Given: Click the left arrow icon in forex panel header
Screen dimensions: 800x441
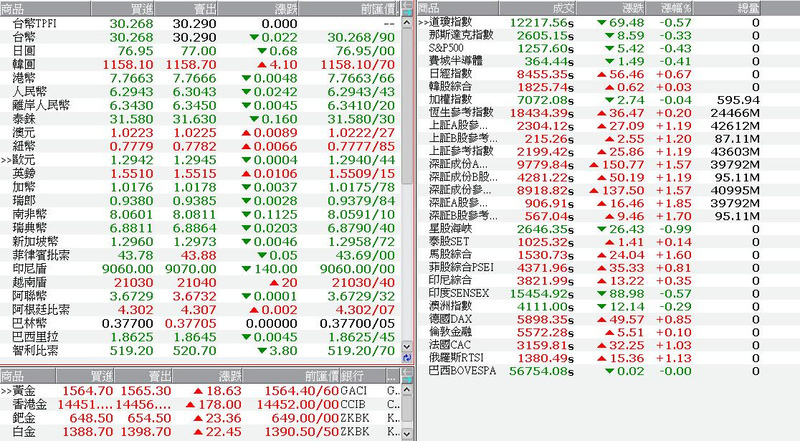Looking at the screenshot, I should [407, 5].
